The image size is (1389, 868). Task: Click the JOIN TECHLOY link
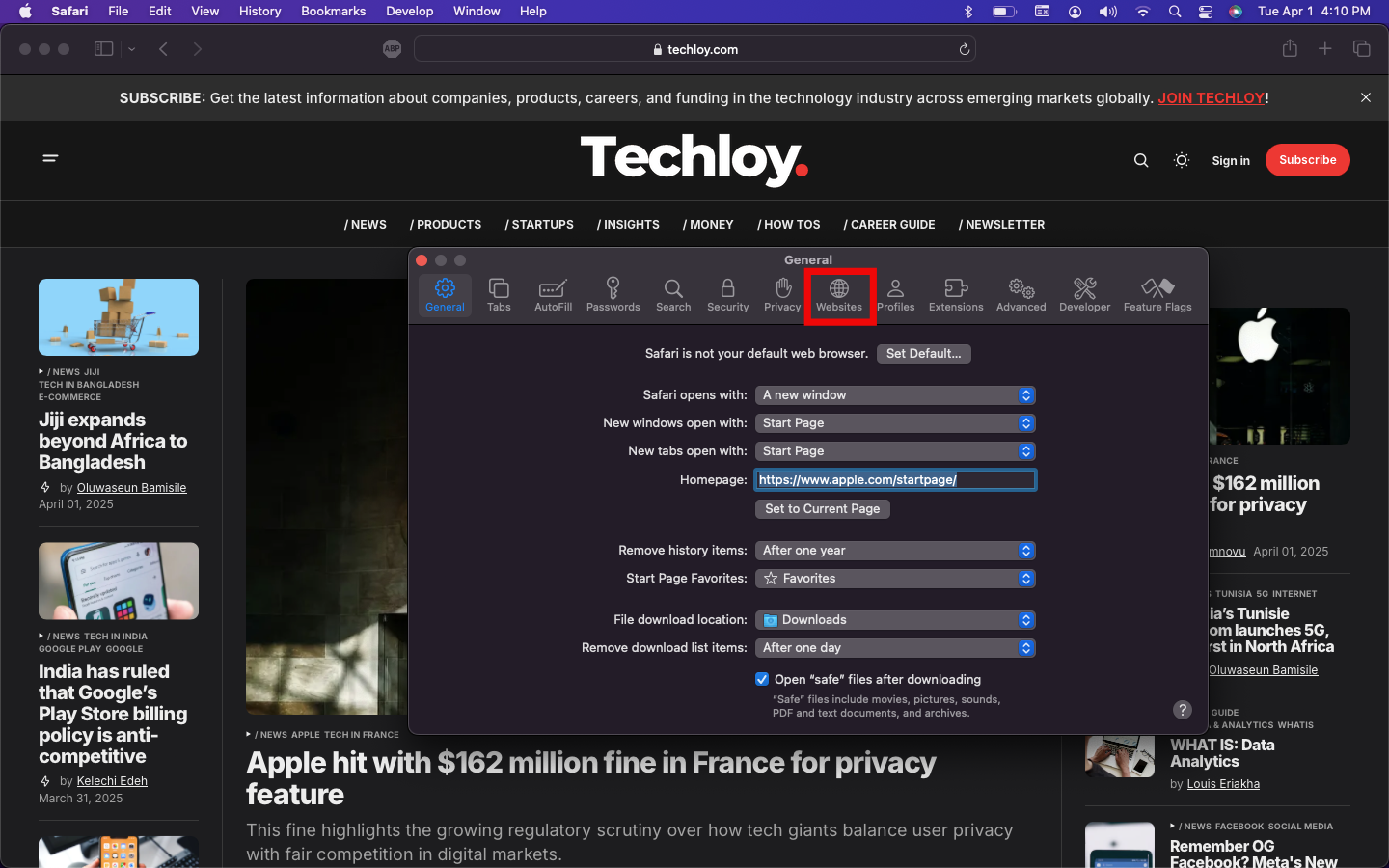(x=1211, y=98)
